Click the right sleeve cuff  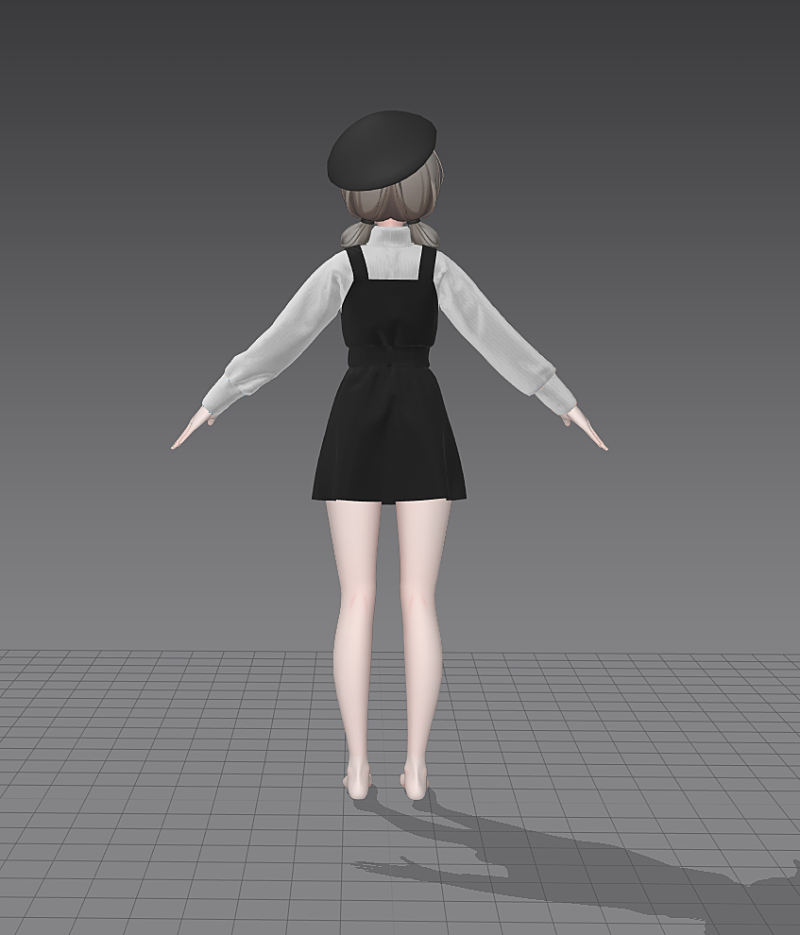[553, 391]
